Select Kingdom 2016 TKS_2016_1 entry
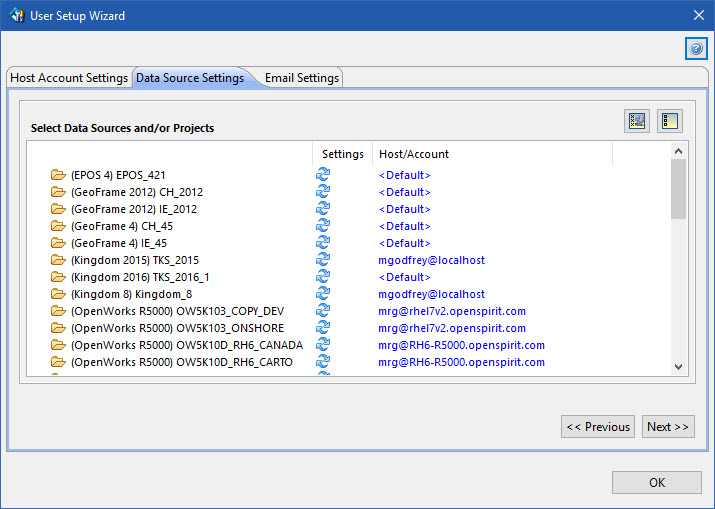The height and width of the screenshot is (509, 715). (x=139, y=277)
